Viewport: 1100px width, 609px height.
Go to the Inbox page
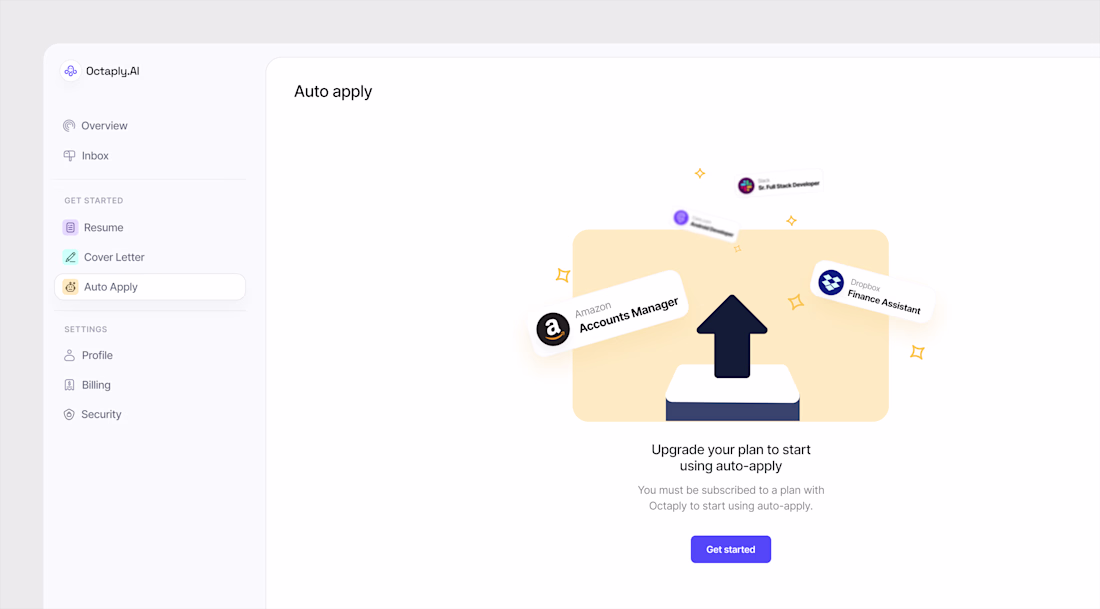point(95,156)
